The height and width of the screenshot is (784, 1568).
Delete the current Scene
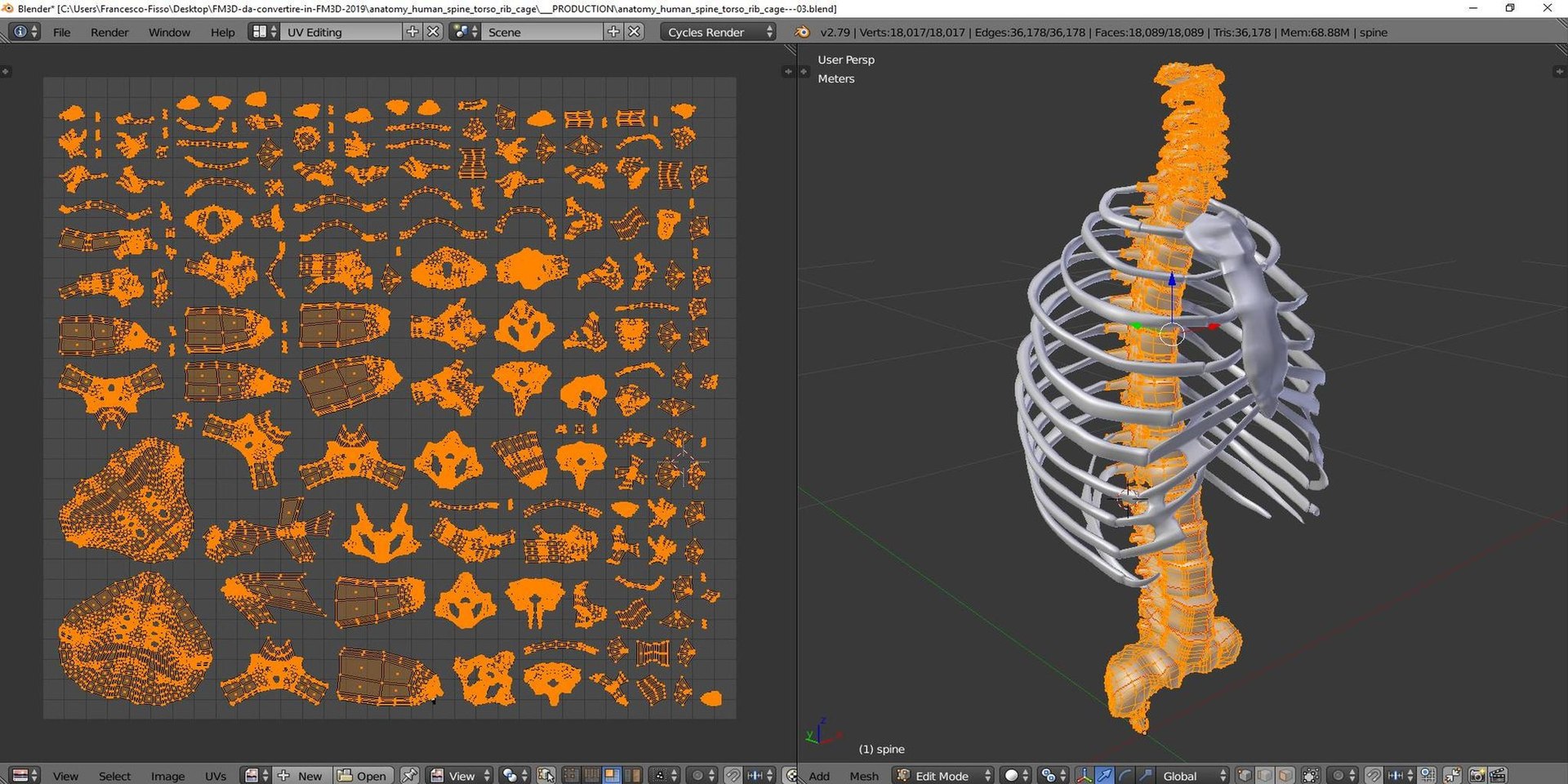pos(635,32)
